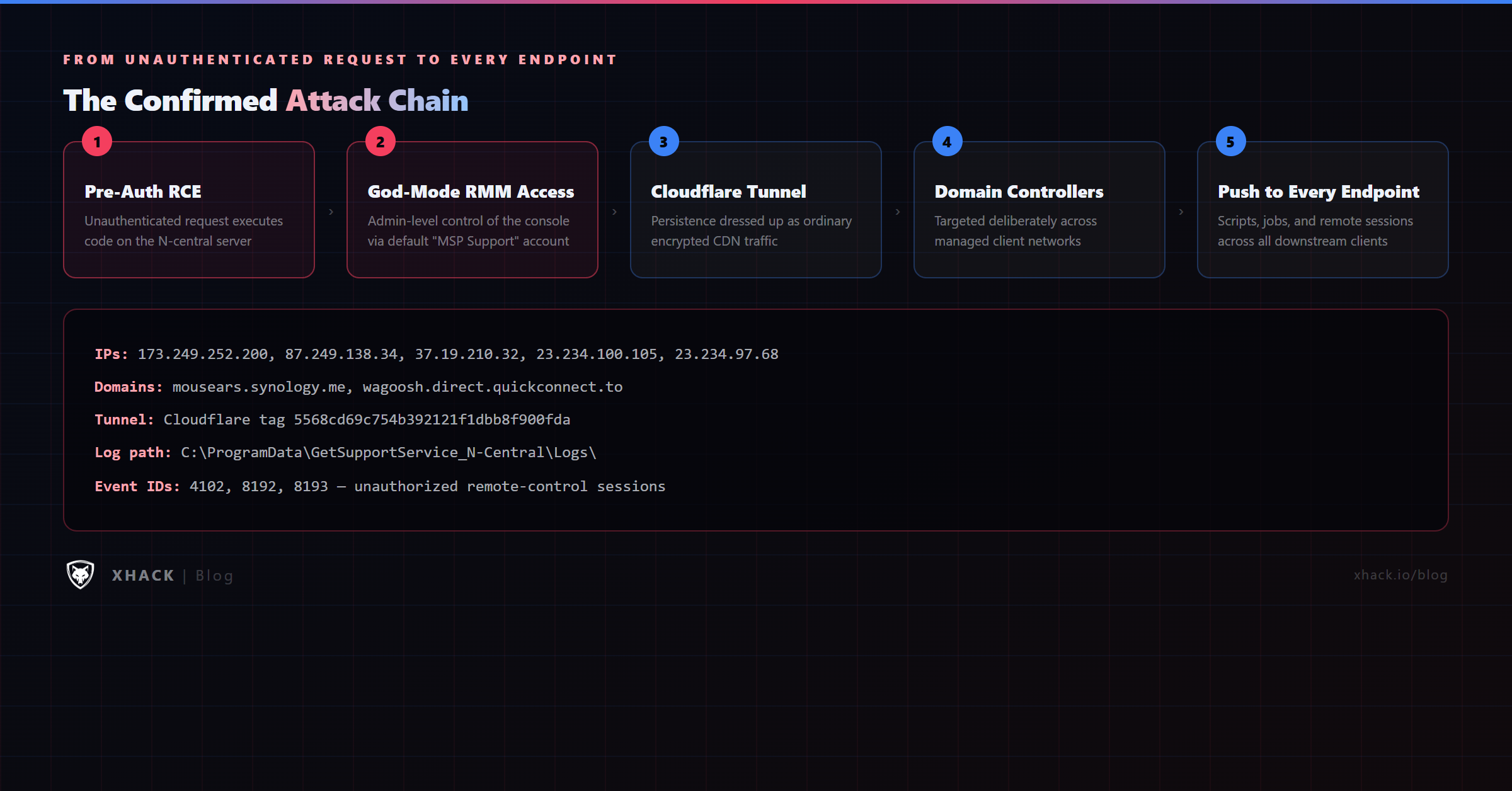Viewport: 1512px width, 791px height.
Task: Click 'Unauthenticated request executes' description text
Action: tap(183, 221)
